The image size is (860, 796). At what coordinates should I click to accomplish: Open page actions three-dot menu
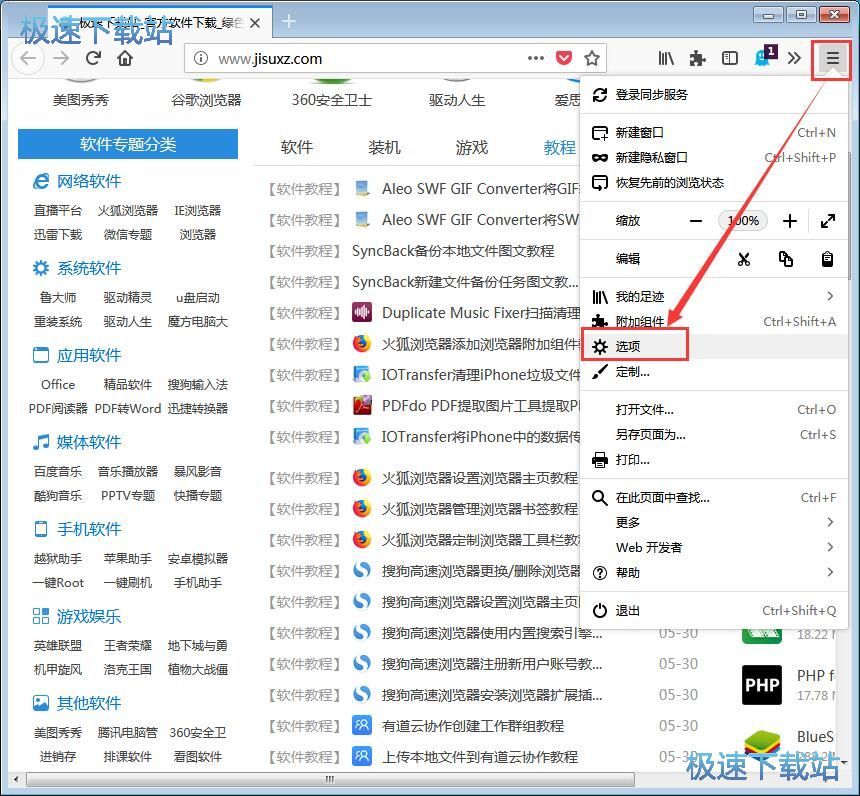click(x=535, y=58)
